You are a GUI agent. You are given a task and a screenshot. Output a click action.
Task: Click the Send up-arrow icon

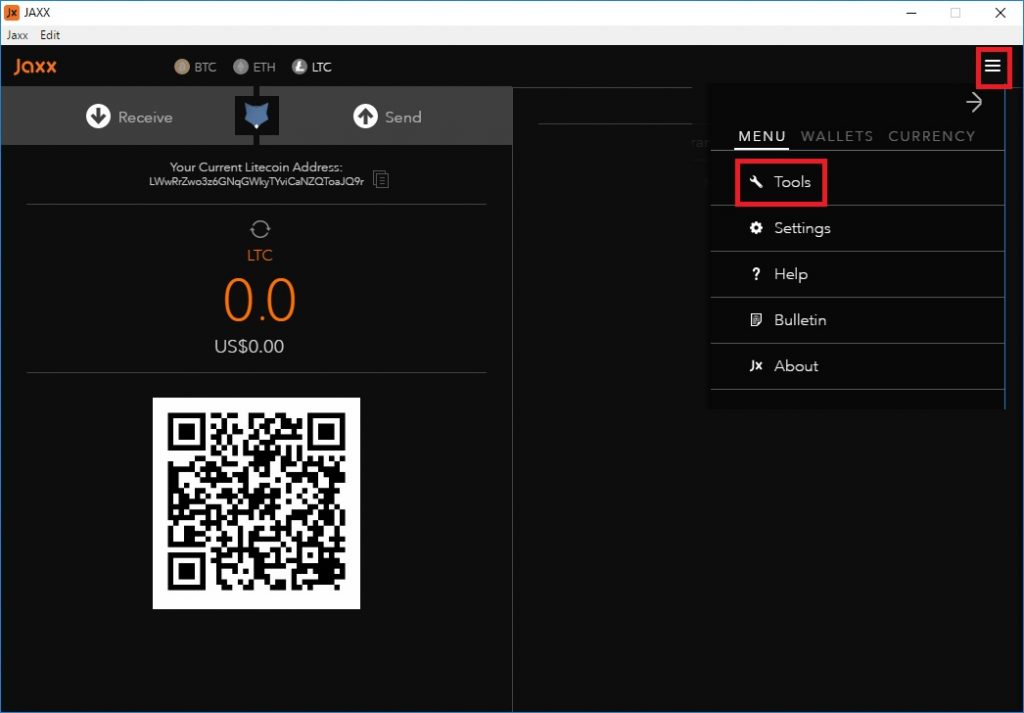point(365,116)
